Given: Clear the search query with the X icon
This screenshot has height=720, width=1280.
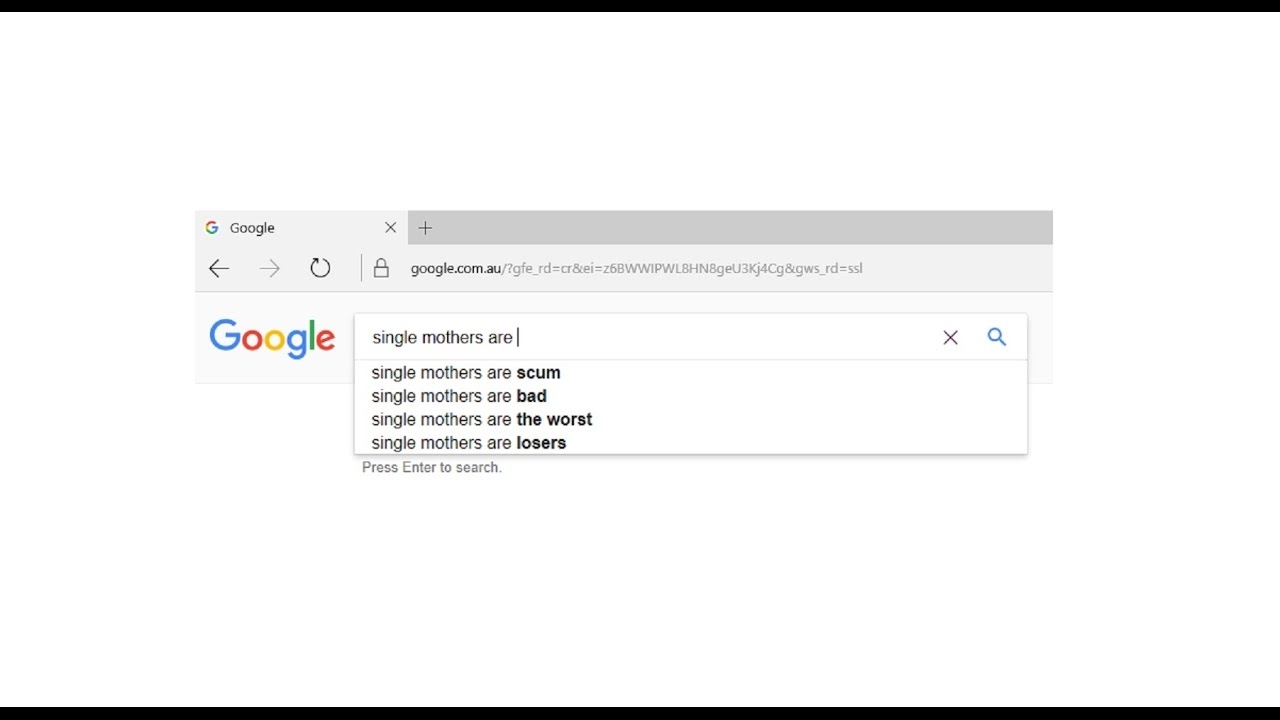Looking at the screenshot, I should (950, 338).
